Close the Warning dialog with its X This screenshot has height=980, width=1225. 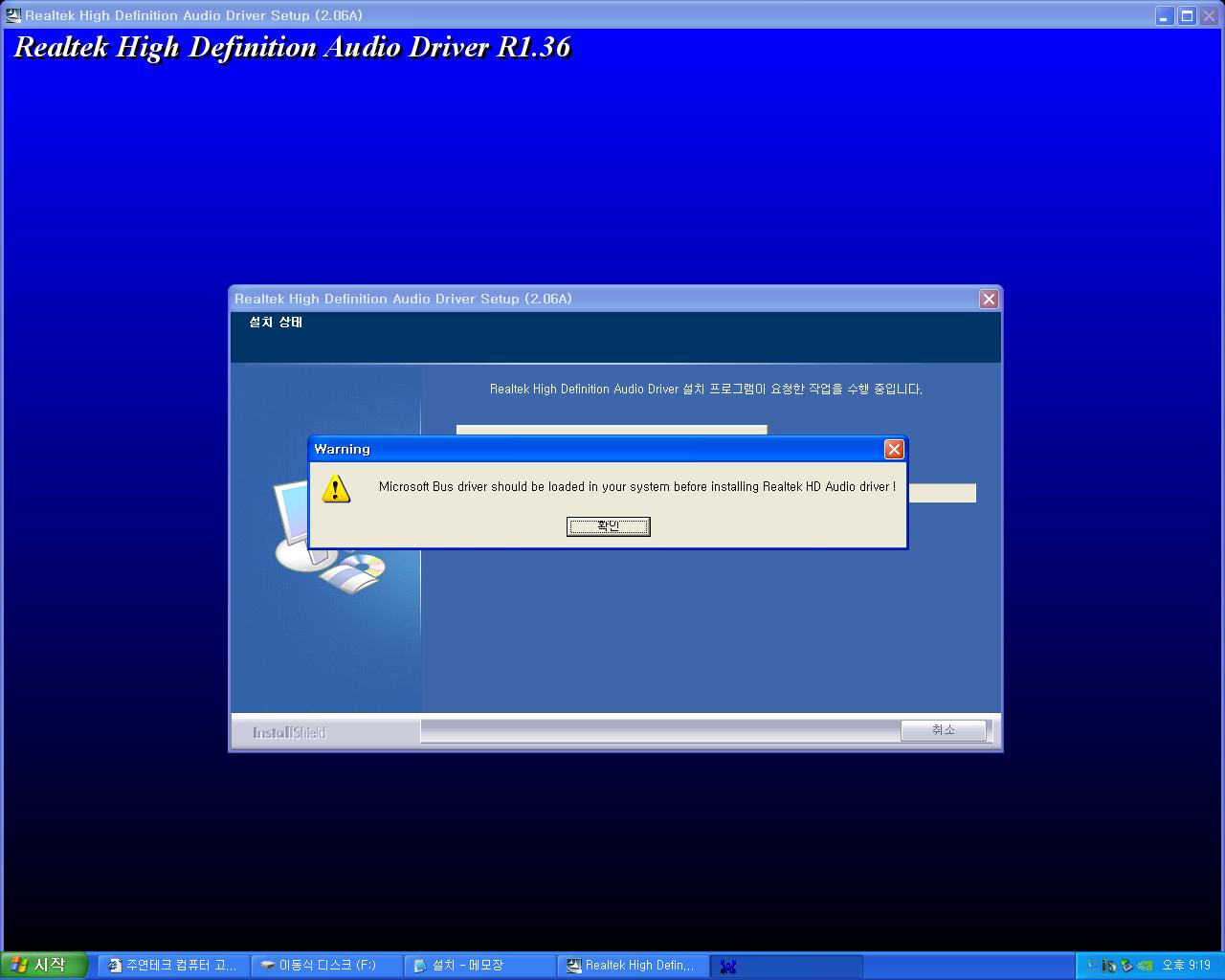pos(894,449)
